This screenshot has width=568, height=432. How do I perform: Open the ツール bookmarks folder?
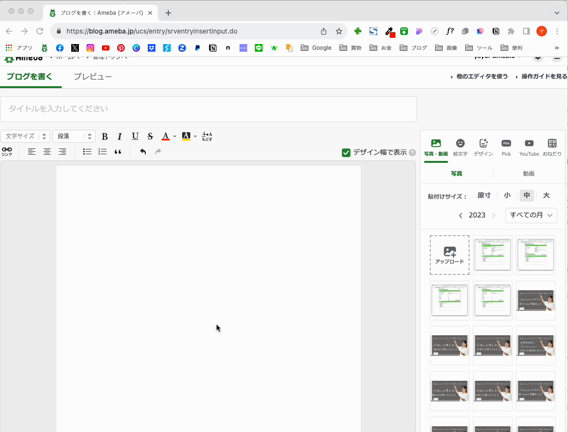(x=479, y=48)
